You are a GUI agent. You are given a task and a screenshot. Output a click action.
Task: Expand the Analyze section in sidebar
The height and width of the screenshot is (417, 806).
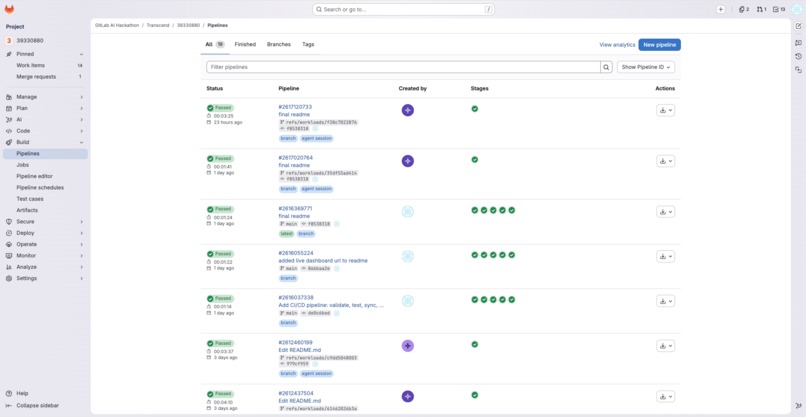[45, 267]
